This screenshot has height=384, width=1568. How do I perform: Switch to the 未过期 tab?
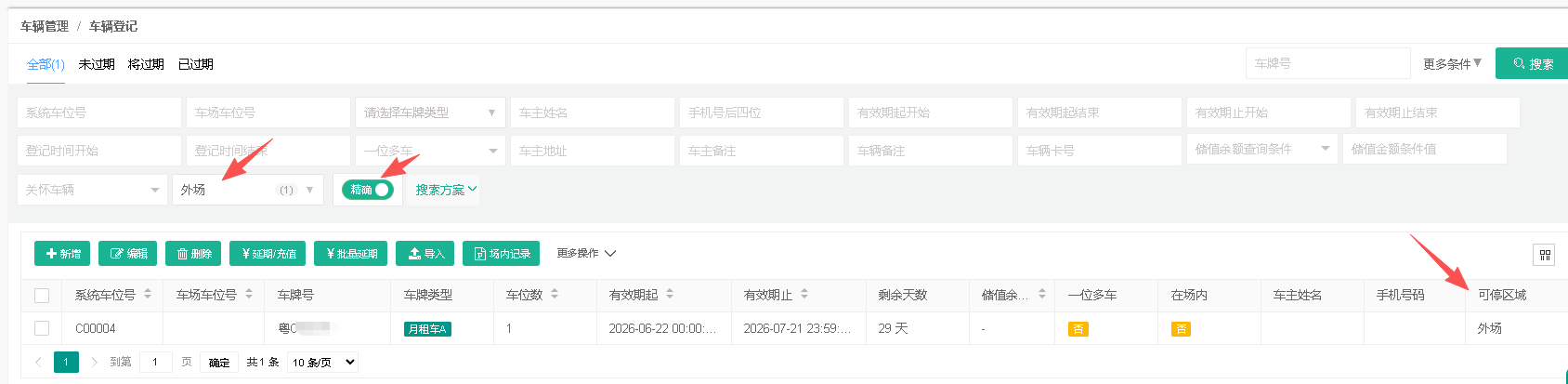pyautogui.click(x=97, y=64)
